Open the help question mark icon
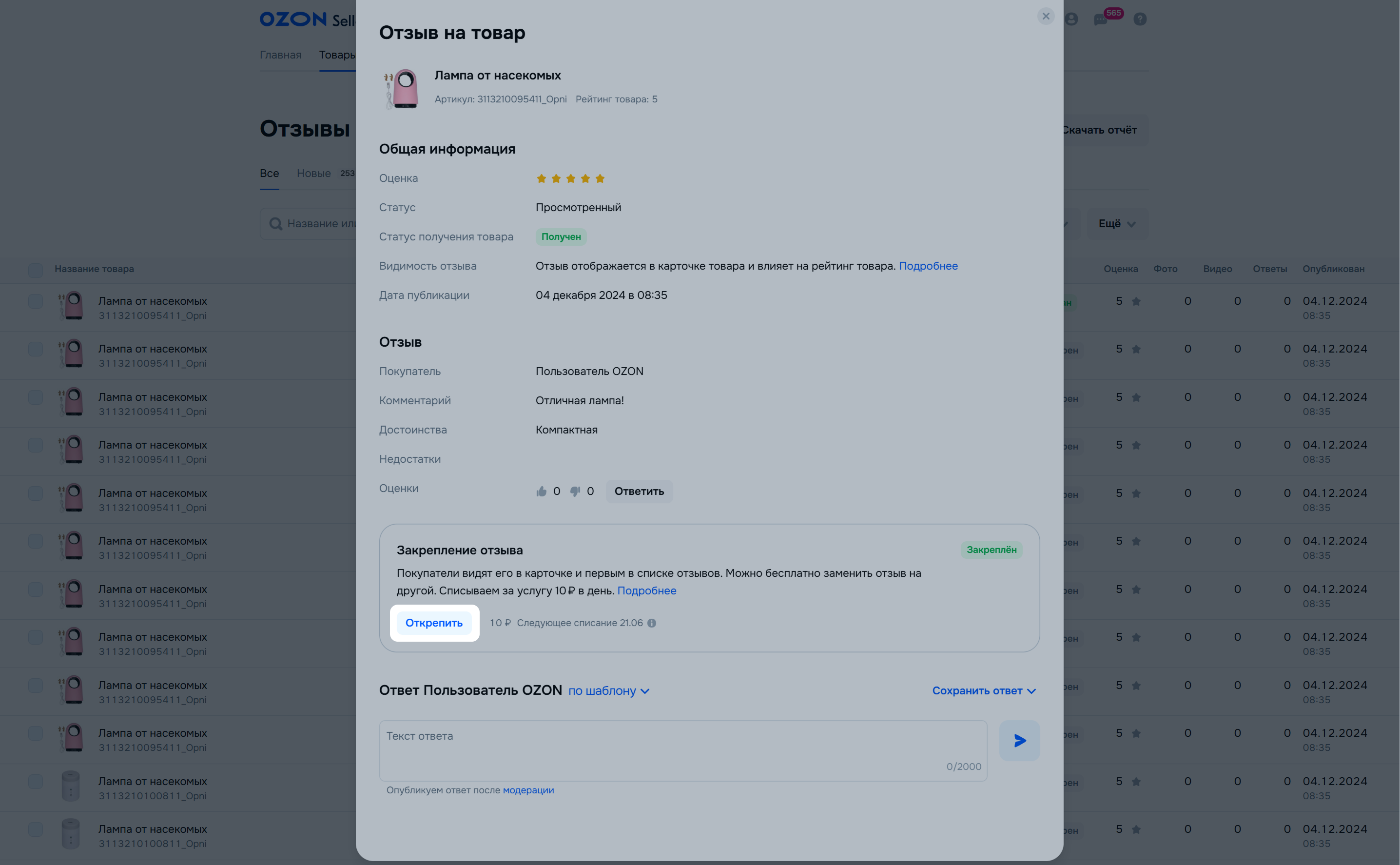The width and height of the screenshot is (1400, 865). coord(1140,19)
